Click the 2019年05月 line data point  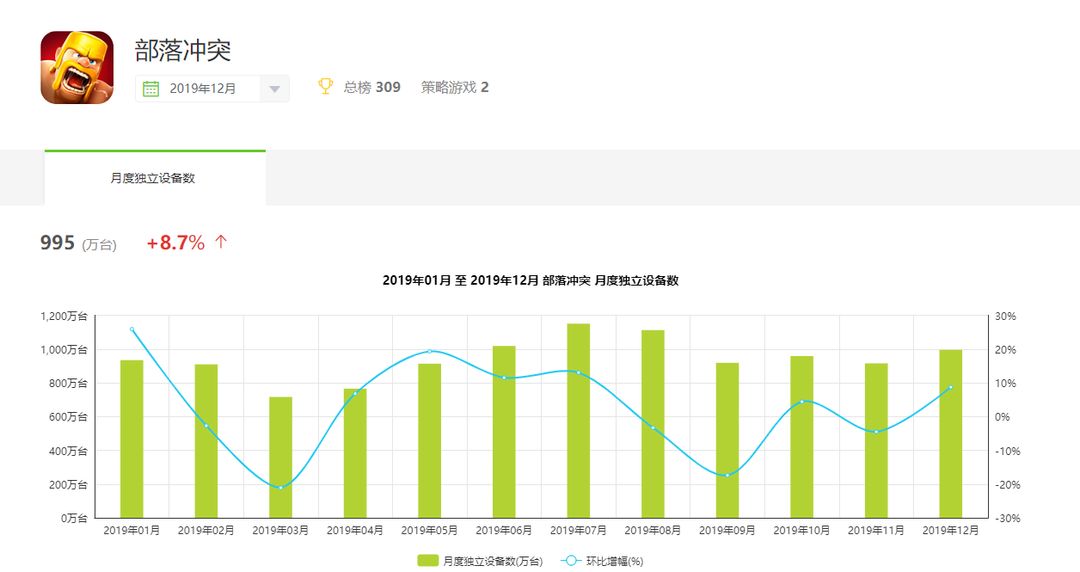click(x=429, y=351)
